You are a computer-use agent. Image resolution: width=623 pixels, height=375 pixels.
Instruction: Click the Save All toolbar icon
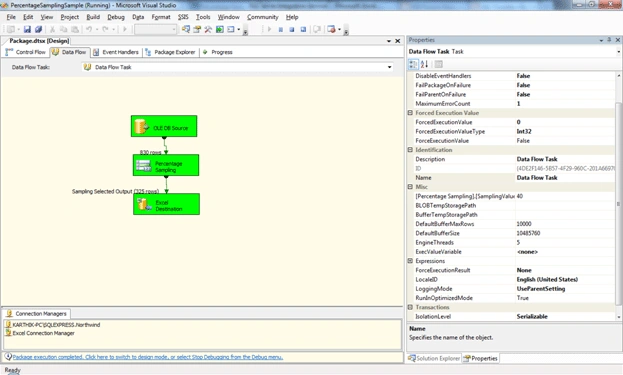pyautogui.click(x=39, y=29)
